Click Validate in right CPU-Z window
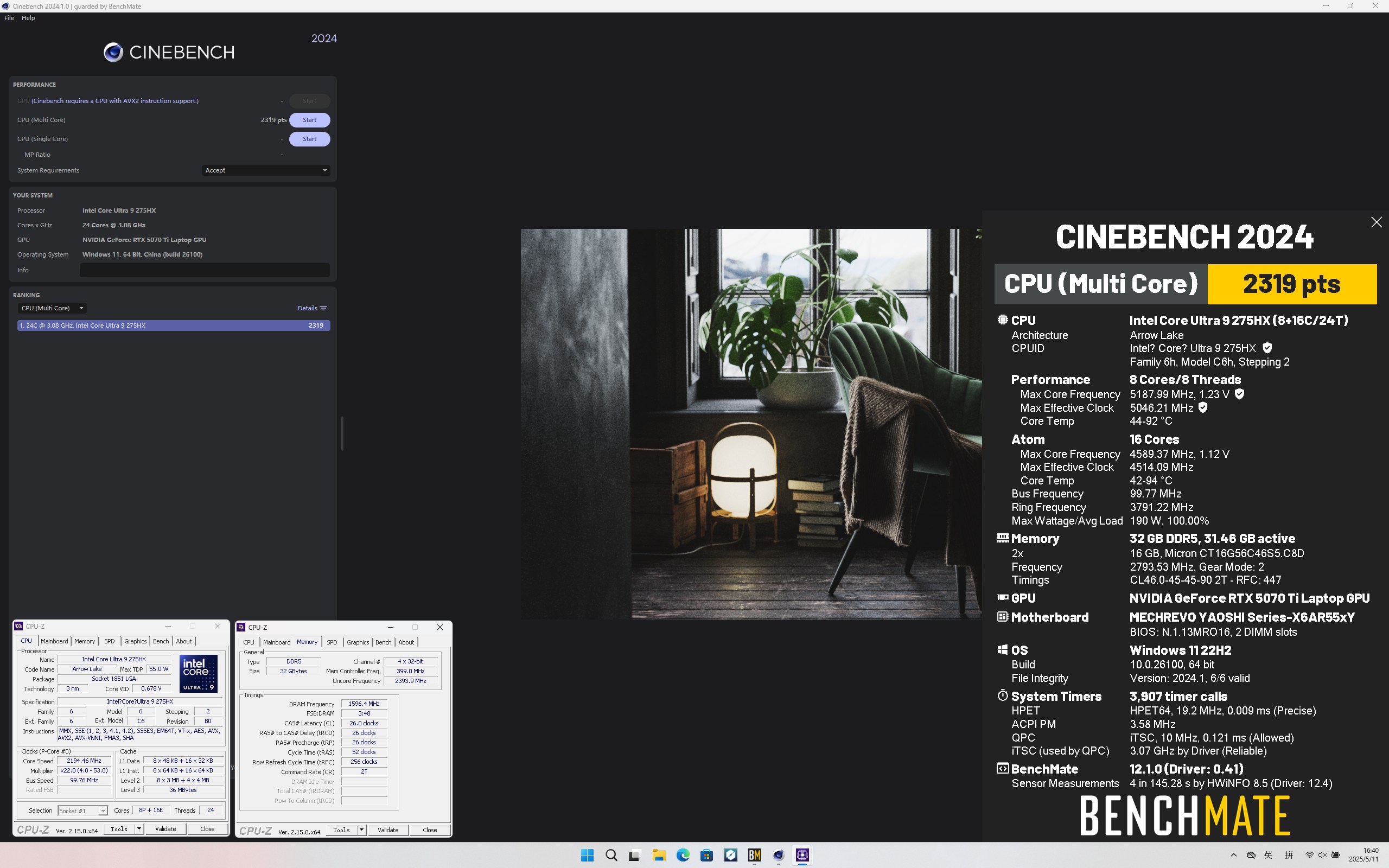The width and height of the screenshot is (1389, 868). pos(388,830)
